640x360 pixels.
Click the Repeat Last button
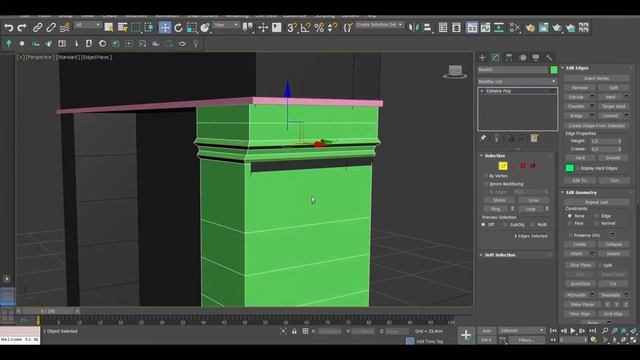point(596,202)
